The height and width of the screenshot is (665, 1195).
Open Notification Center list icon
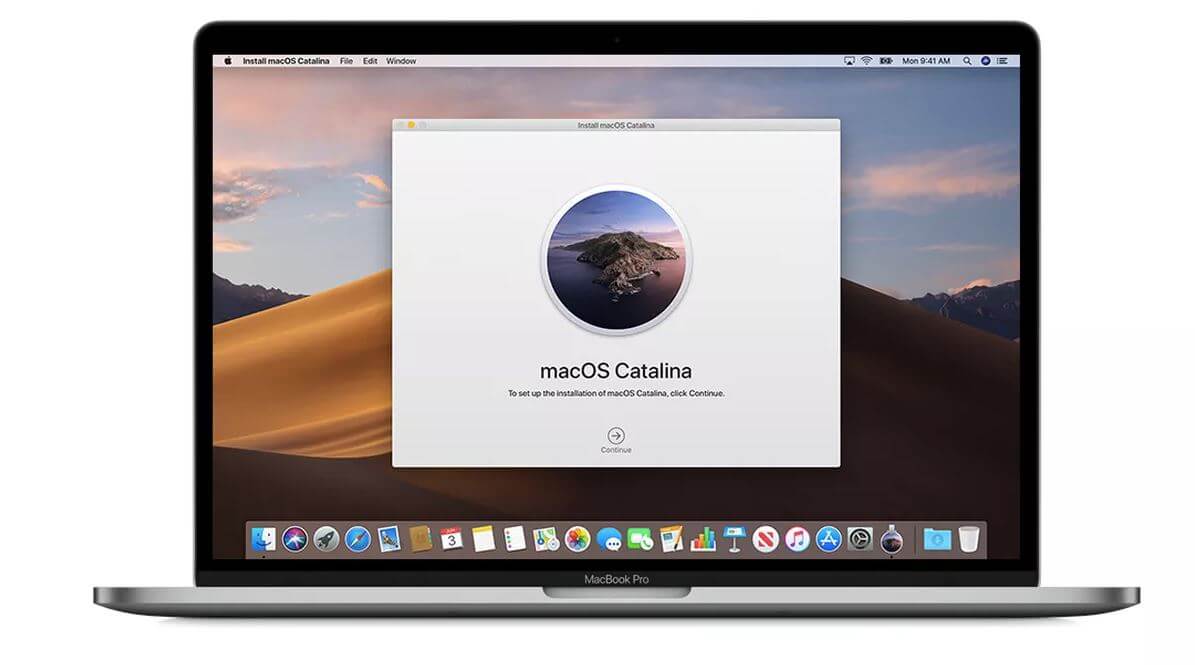point(1002,61)
